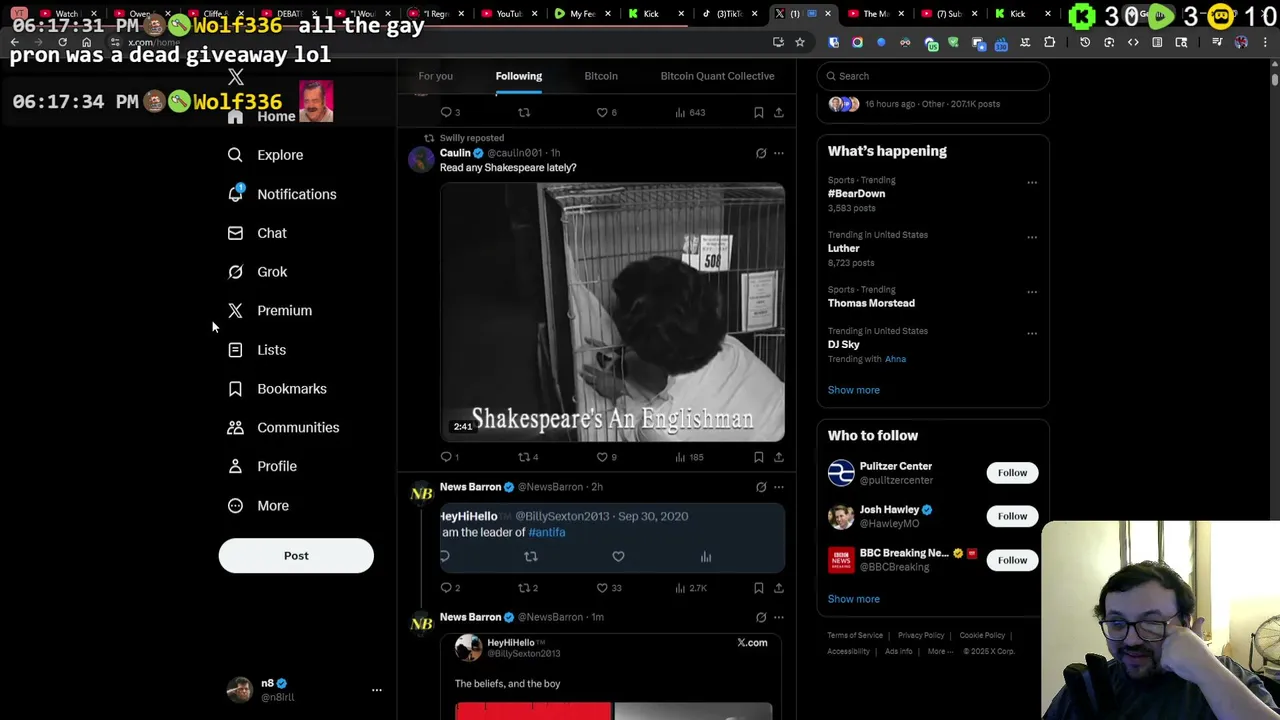The height and width of the screenshot is (720, 1280).
Task: Open the Grok icon on News Barron 2h post
Action: click(x=761, y=487)
